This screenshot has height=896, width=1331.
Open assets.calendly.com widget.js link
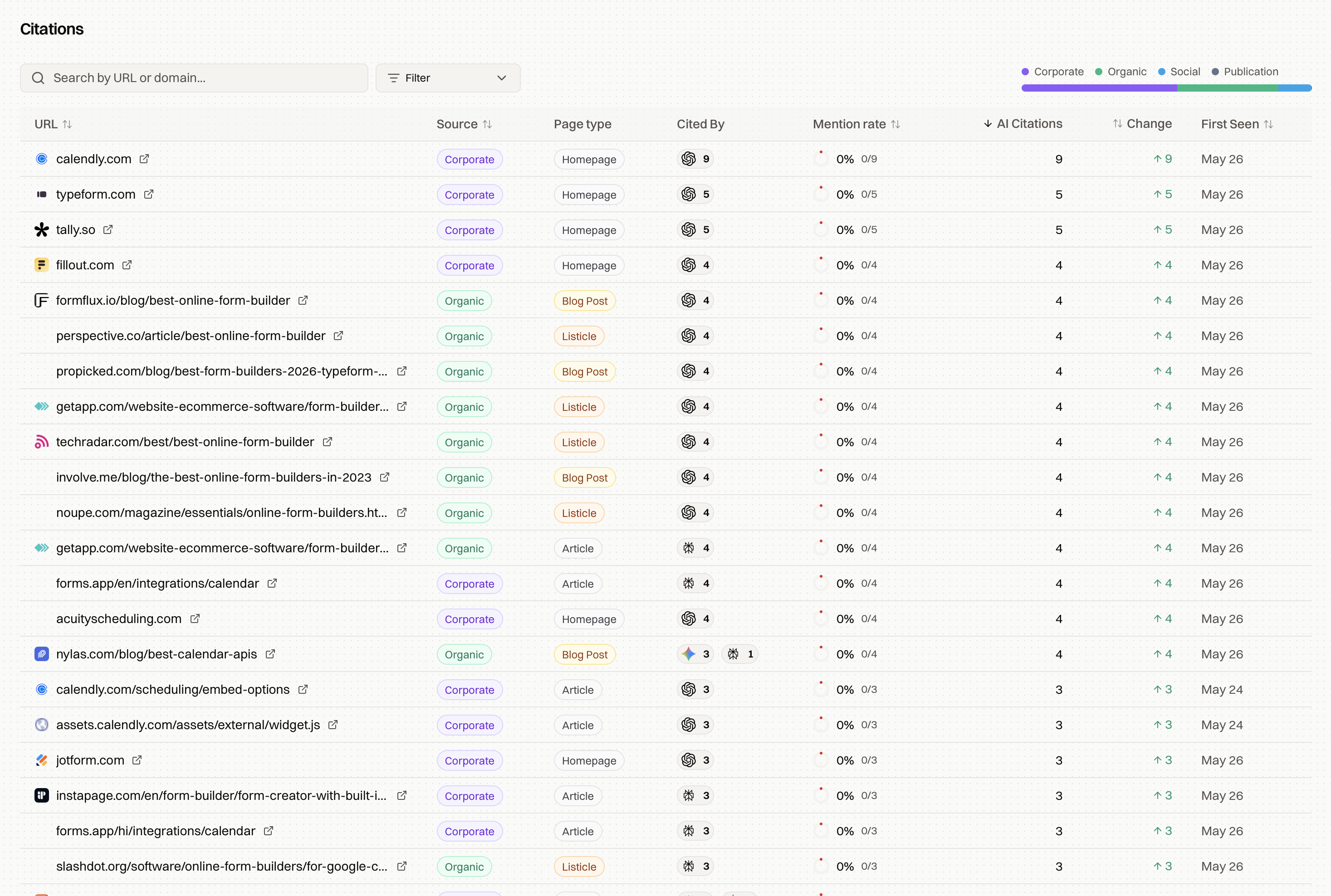[188, 725]
